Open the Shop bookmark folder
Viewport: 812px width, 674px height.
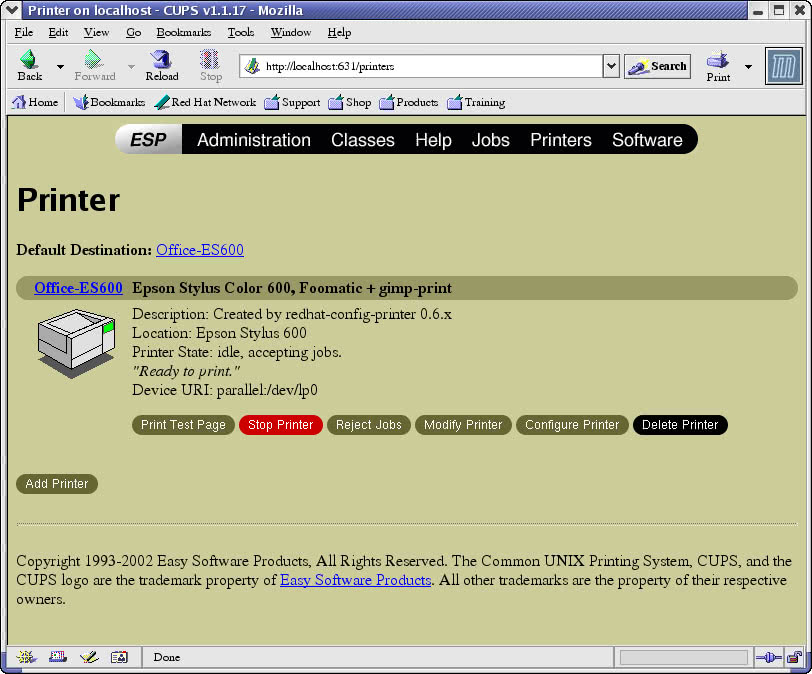coord(350,102)
